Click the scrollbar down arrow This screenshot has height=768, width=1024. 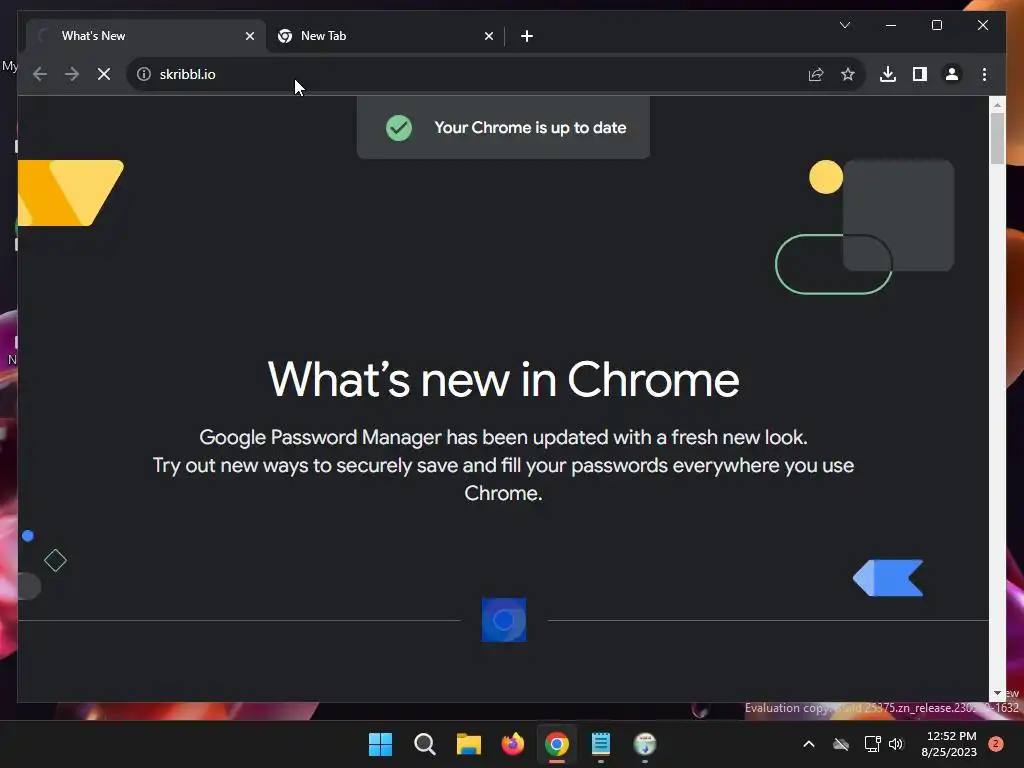pos(997,693)
